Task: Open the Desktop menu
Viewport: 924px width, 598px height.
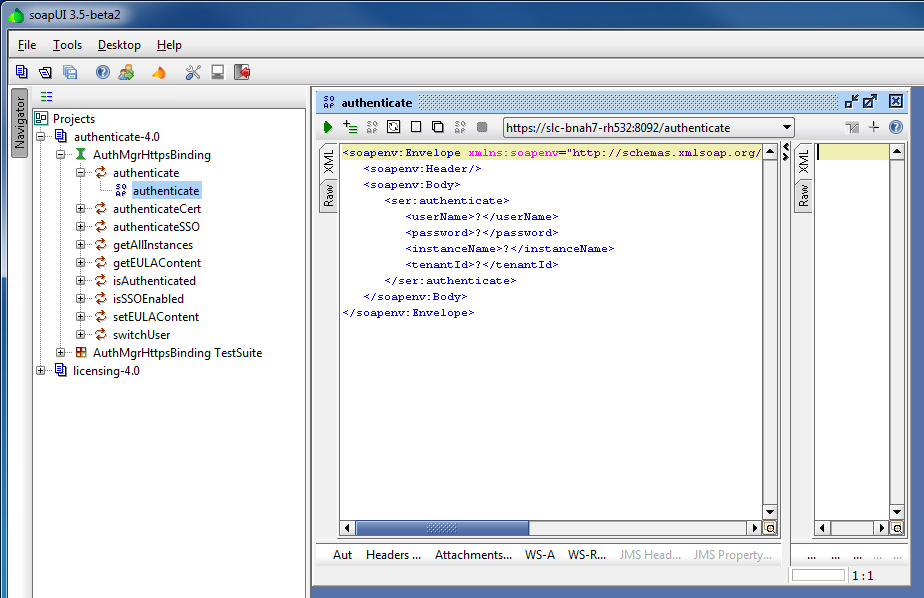Action: (119, 45)
